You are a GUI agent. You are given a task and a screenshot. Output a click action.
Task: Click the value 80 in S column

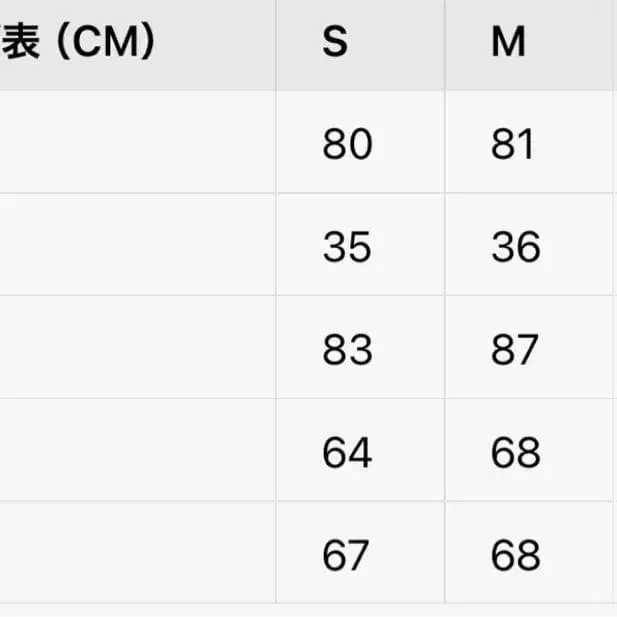[x=347, y=145]
